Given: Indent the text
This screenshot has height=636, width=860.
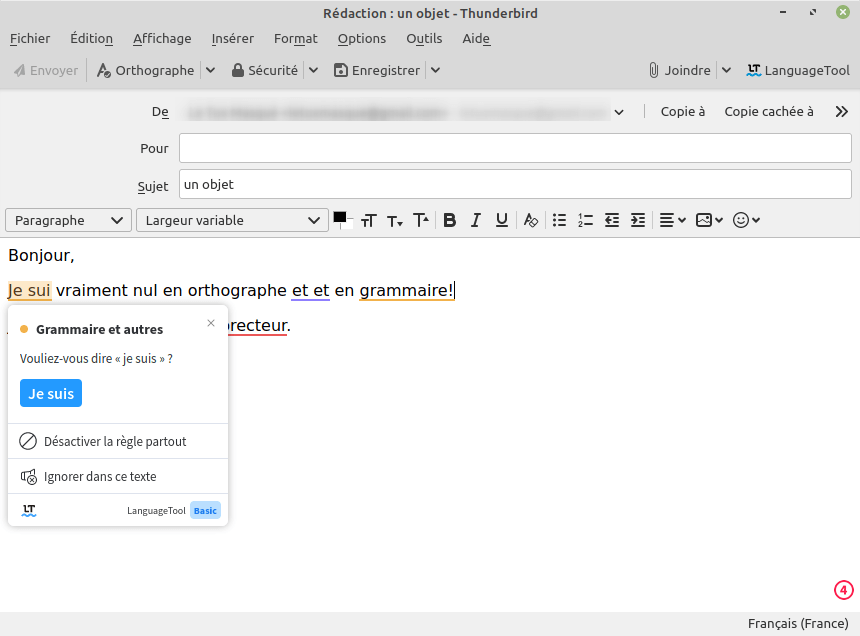Looking at the screenshot, I should [637, 220].
